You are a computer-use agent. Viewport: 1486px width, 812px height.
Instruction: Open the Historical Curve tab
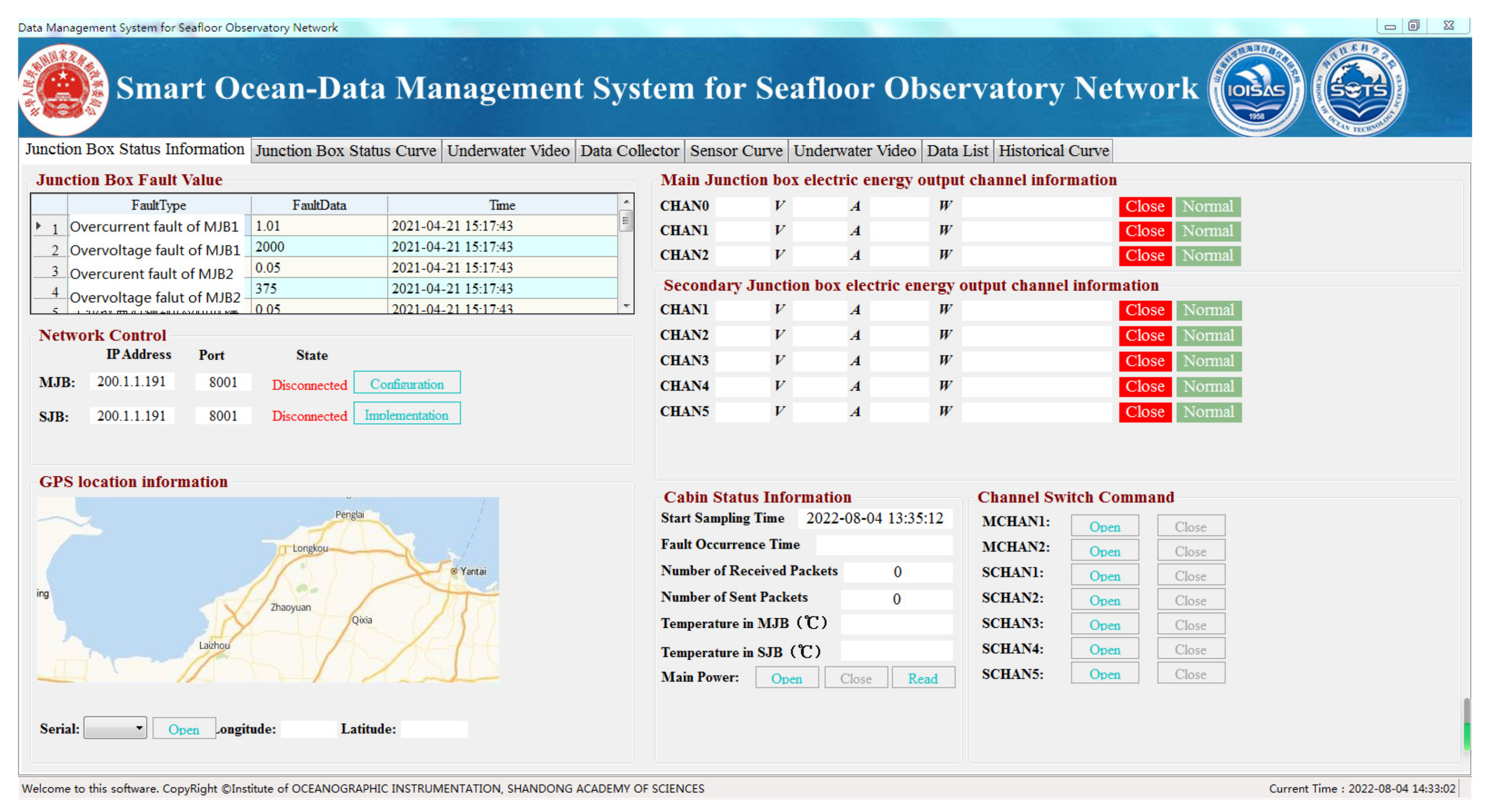[1053, 151]
